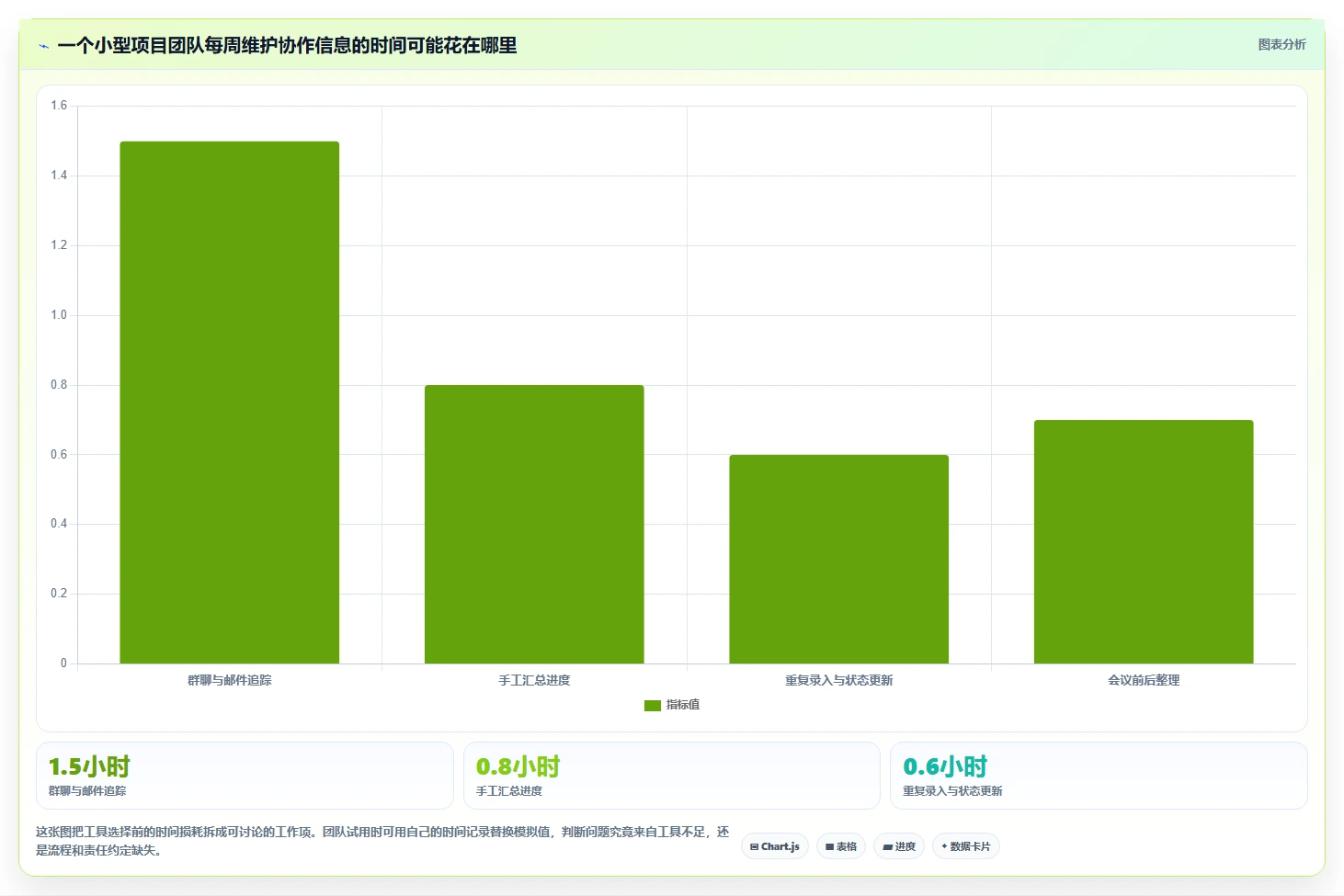Click y-axis value 0.4
Image resolution: width=1344 pixels, height=896 pixels.
pos(59,524)
